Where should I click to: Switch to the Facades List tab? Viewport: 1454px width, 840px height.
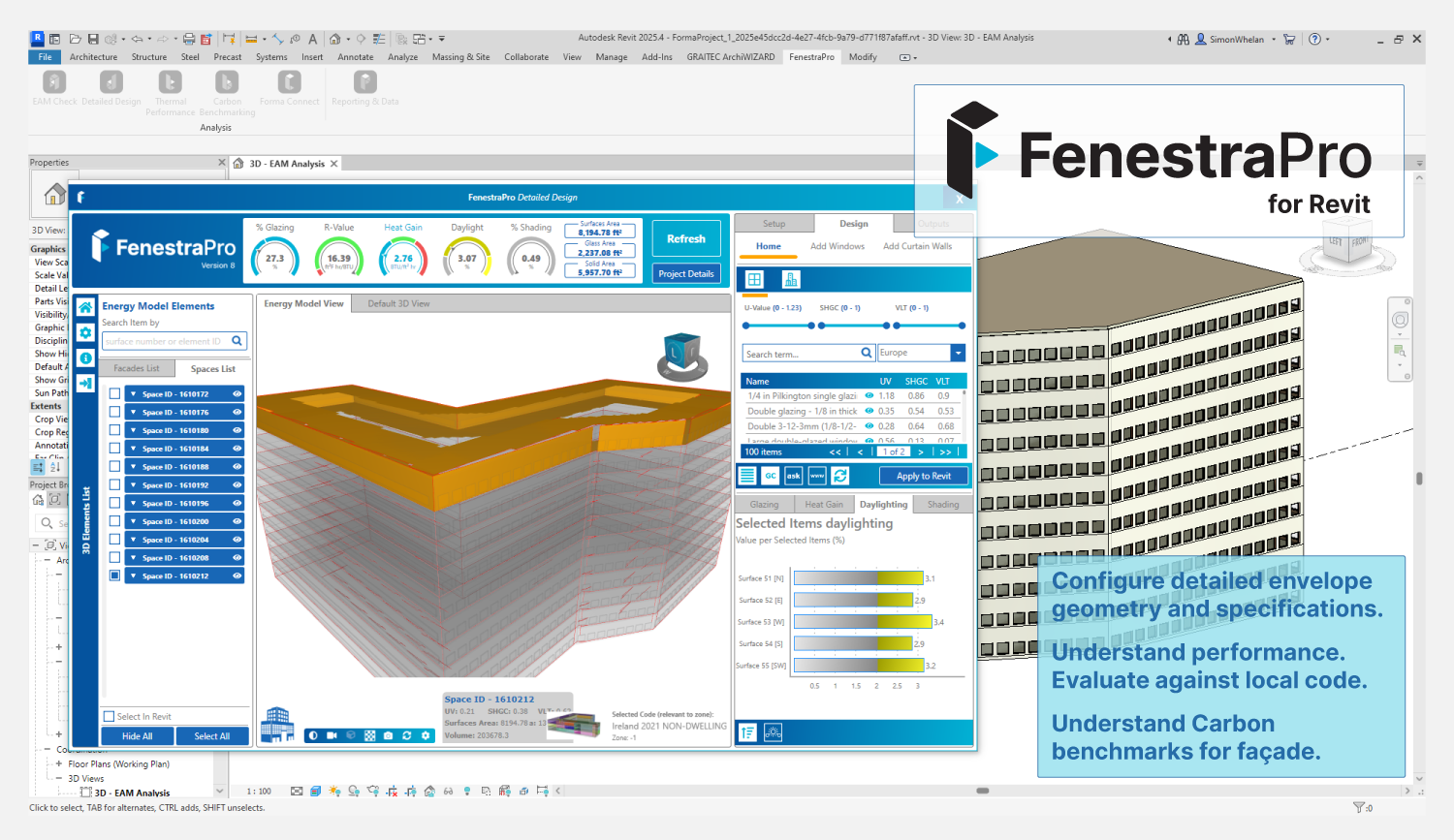(x=137, y=368)
